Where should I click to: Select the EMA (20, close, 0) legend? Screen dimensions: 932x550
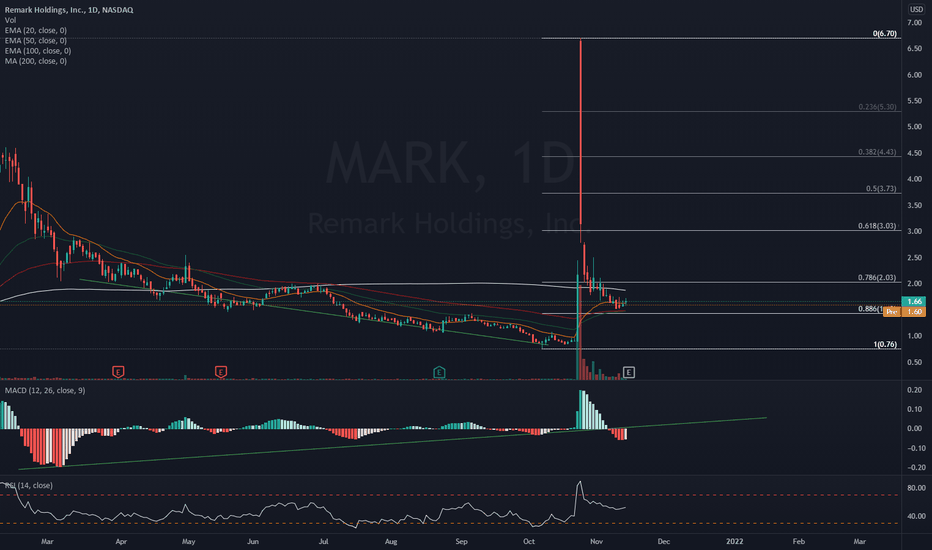pos(36,30)
